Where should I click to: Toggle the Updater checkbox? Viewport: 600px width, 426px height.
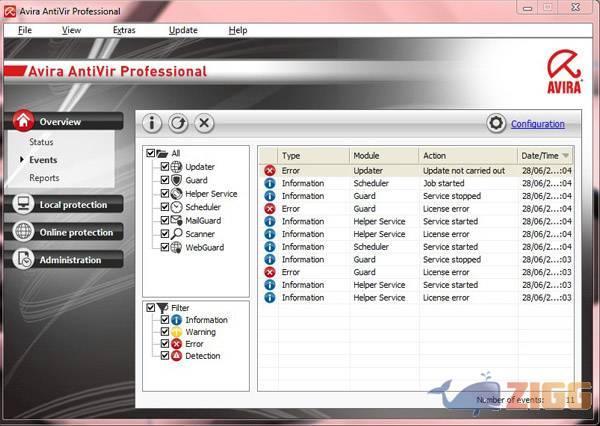[165, 166]
